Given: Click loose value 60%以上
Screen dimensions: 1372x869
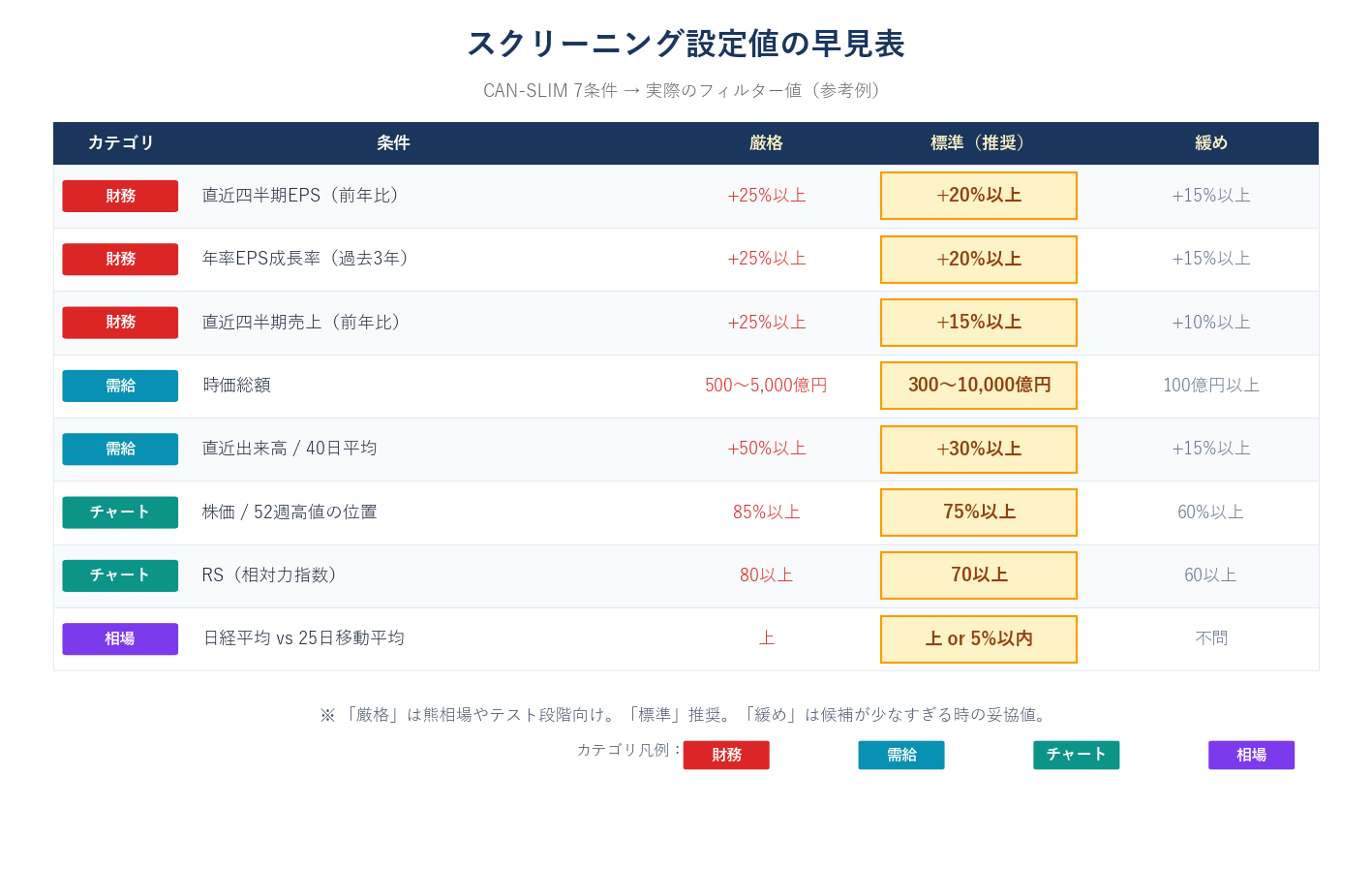Looking at the screenshot, I should pyautogui.click(x=1211, y=512).
